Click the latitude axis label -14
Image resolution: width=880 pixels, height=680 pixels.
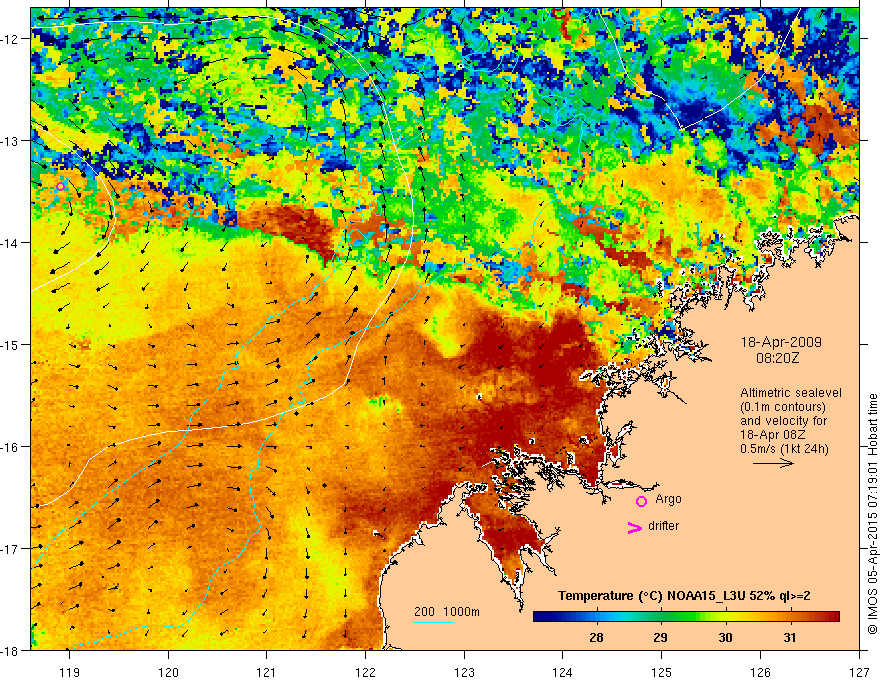click(x=10, y=243)
